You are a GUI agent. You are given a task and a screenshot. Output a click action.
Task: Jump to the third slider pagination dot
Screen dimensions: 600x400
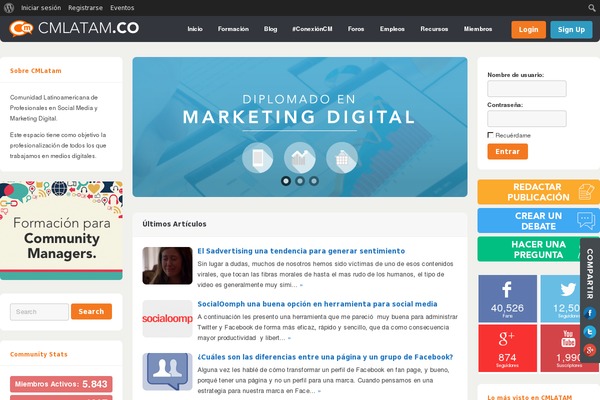click(x=314, y=181)
